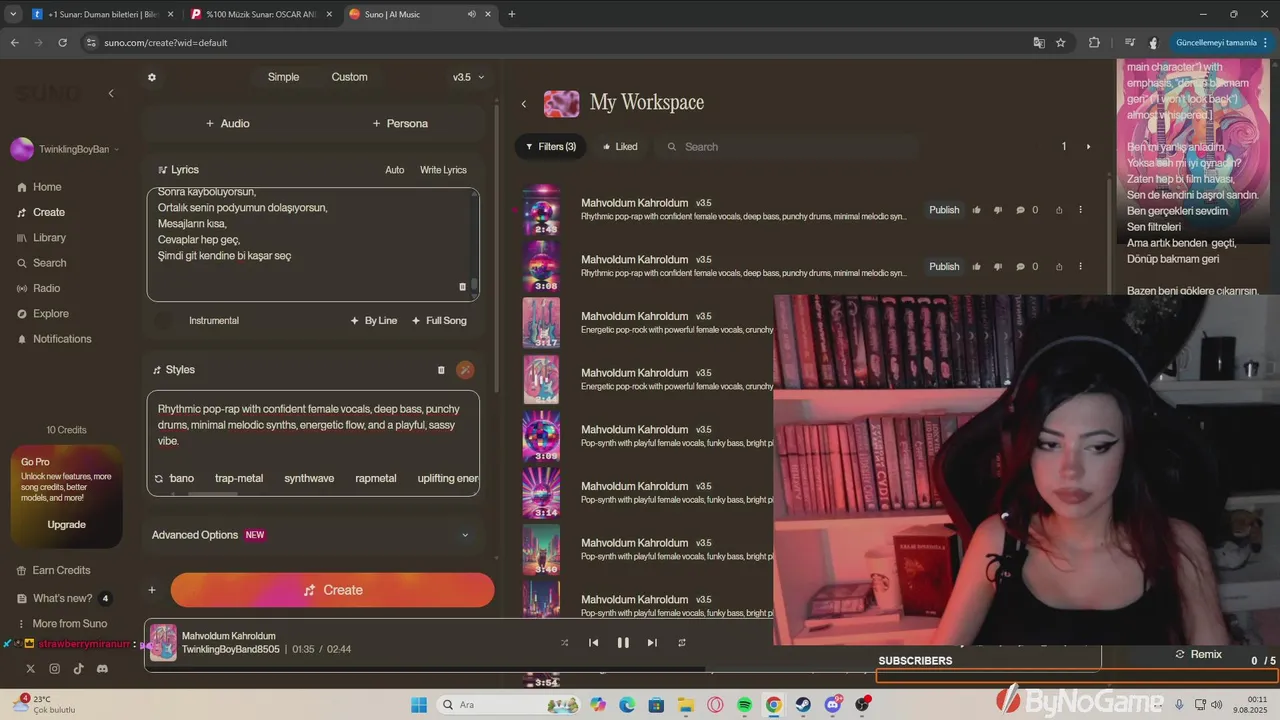Screen dimensions: 1280x720
Task: Publish the first Mahvoldum Kahroldum song
Action: (x=944, y=210)
